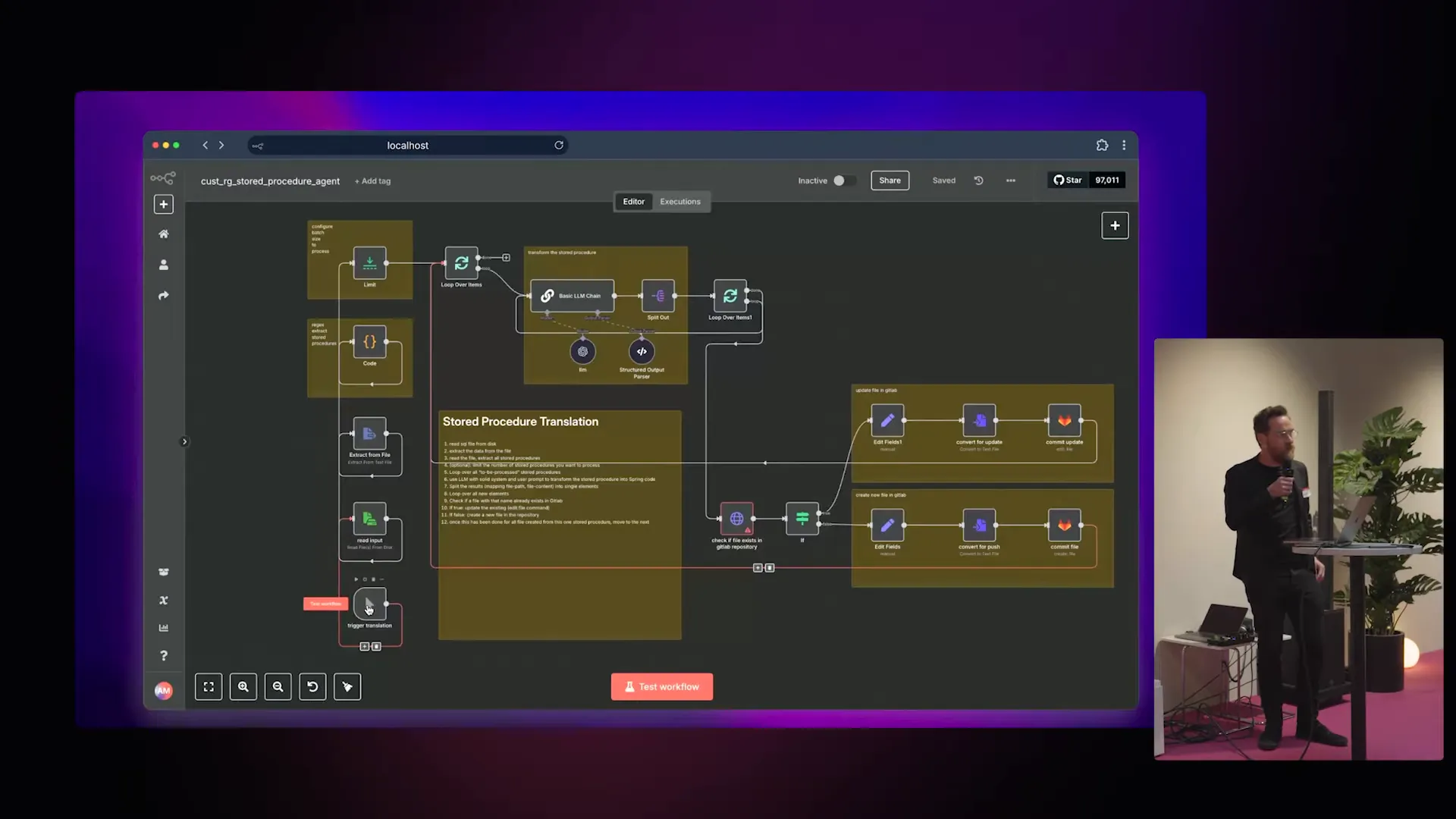
Task: Select the zoom in tool
Action: click(x=243, y=686)
